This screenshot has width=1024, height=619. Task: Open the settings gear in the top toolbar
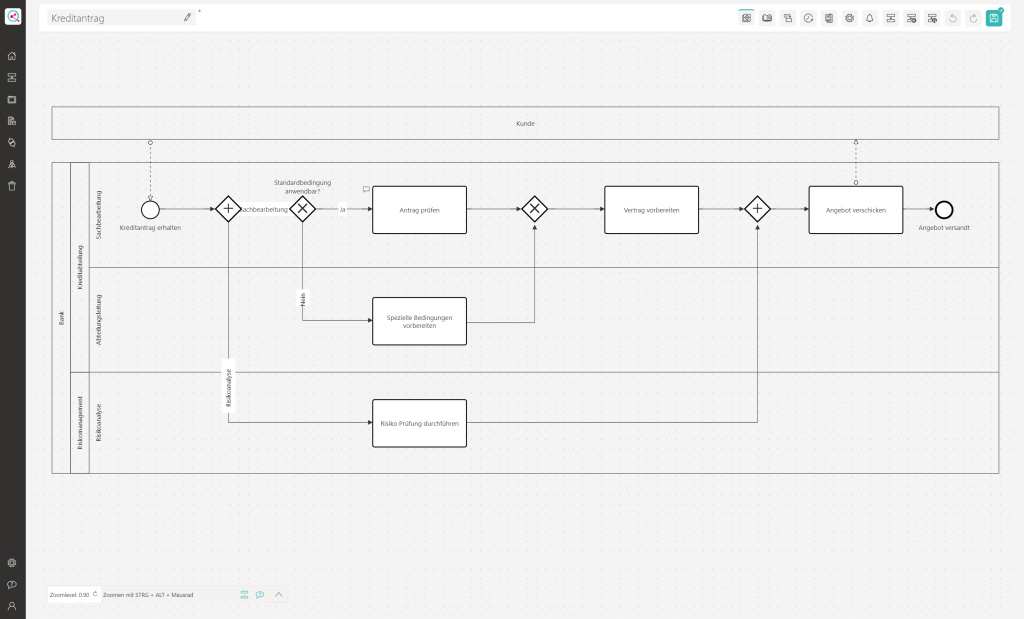(x=849, y=17)
